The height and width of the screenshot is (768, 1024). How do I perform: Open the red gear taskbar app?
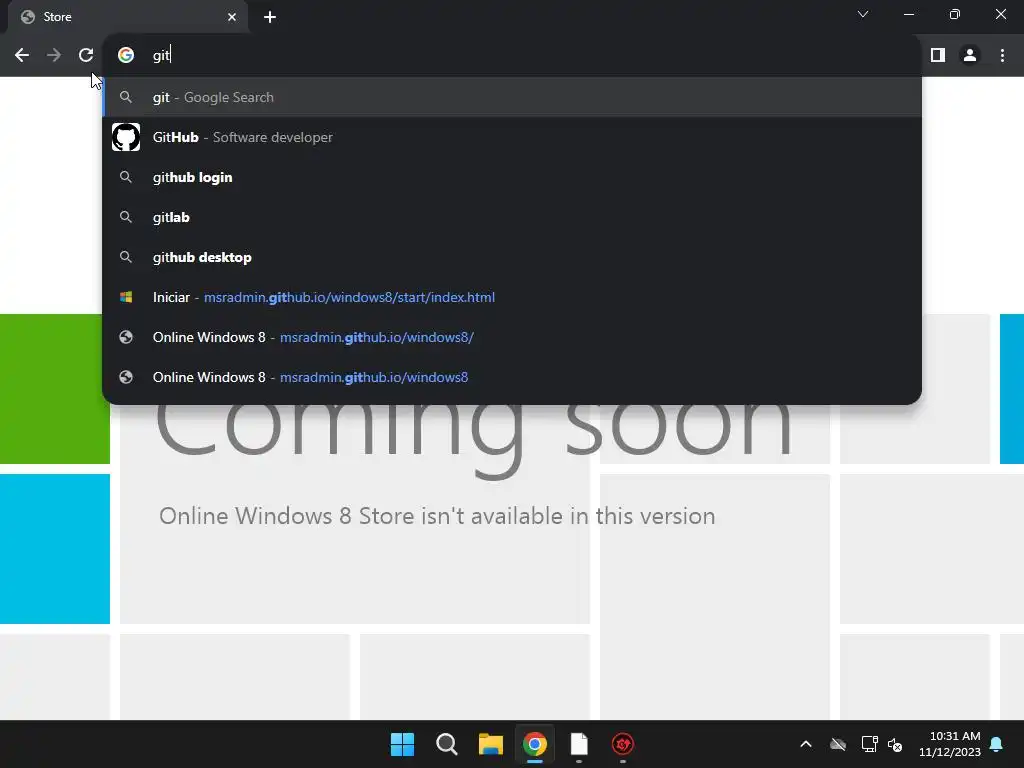pyautogui.click(x=622, y=744)
